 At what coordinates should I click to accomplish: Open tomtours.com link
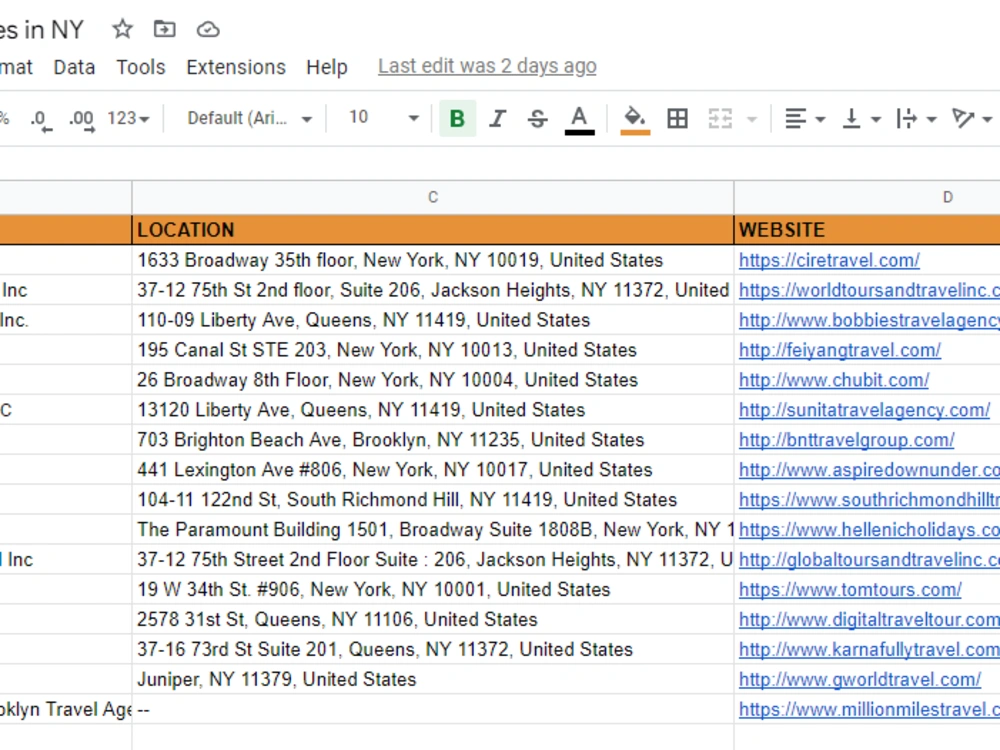850,590
